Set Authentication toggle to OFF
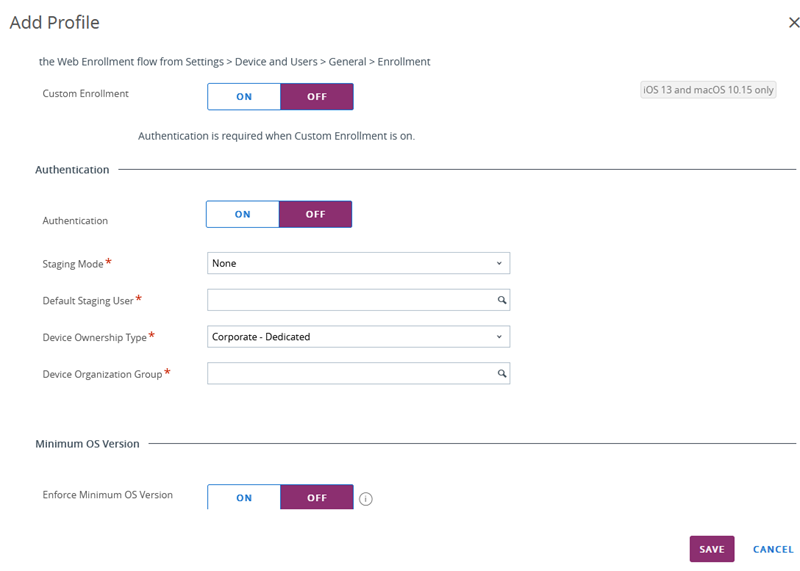Image resolution: width=800 pixels, height=571 pixels. pos(315,214)
